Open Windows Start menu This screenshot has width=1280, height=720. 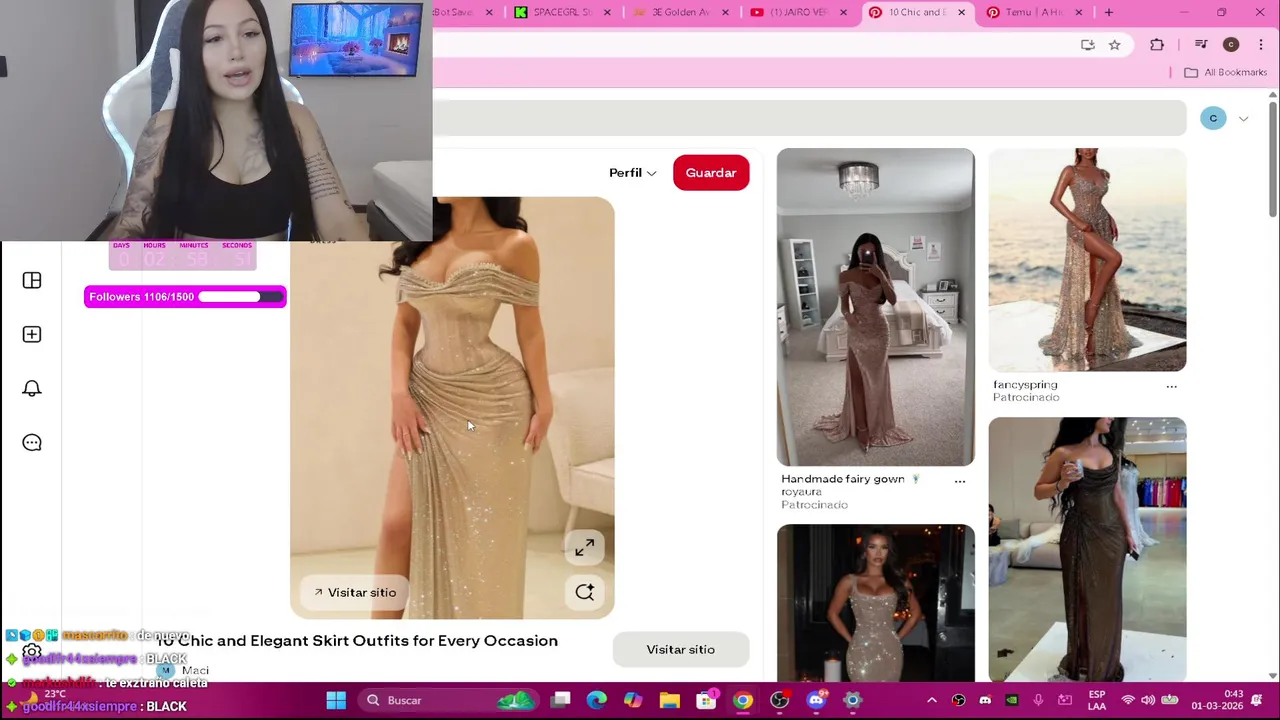pyautogui.click(x=336, y=700)
